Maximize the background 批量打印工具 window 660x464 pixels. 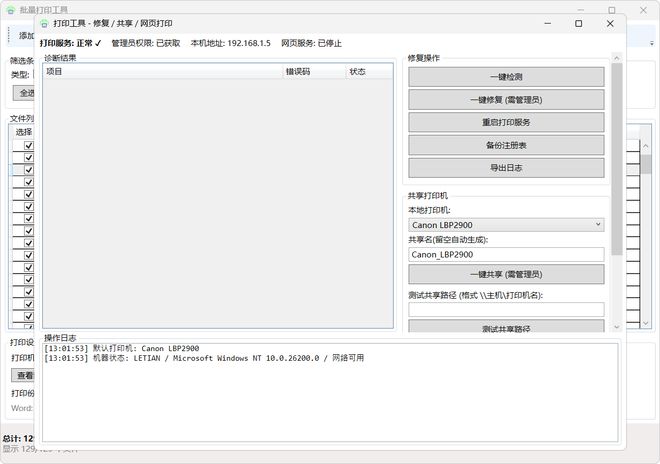[x=612, y=10]
